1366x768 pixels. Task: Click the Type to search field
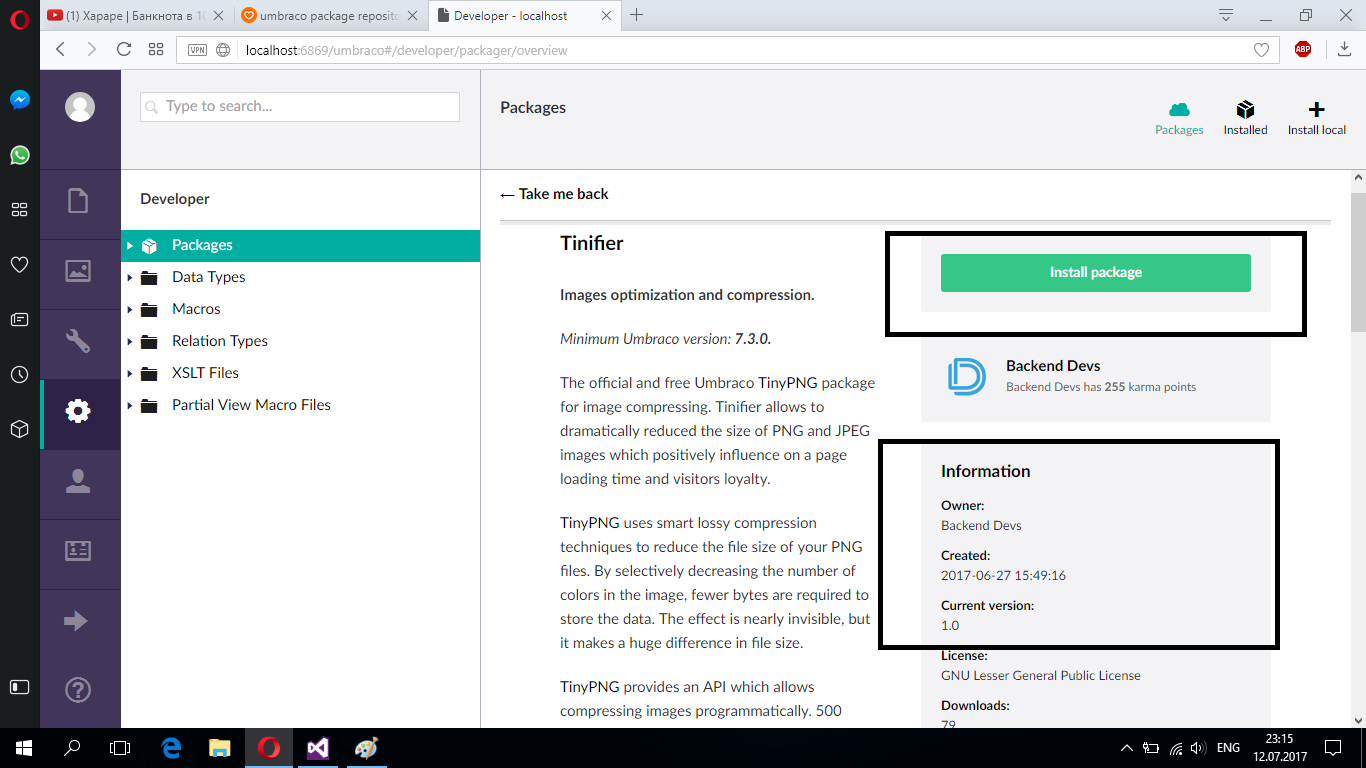[x=300, y=106]
